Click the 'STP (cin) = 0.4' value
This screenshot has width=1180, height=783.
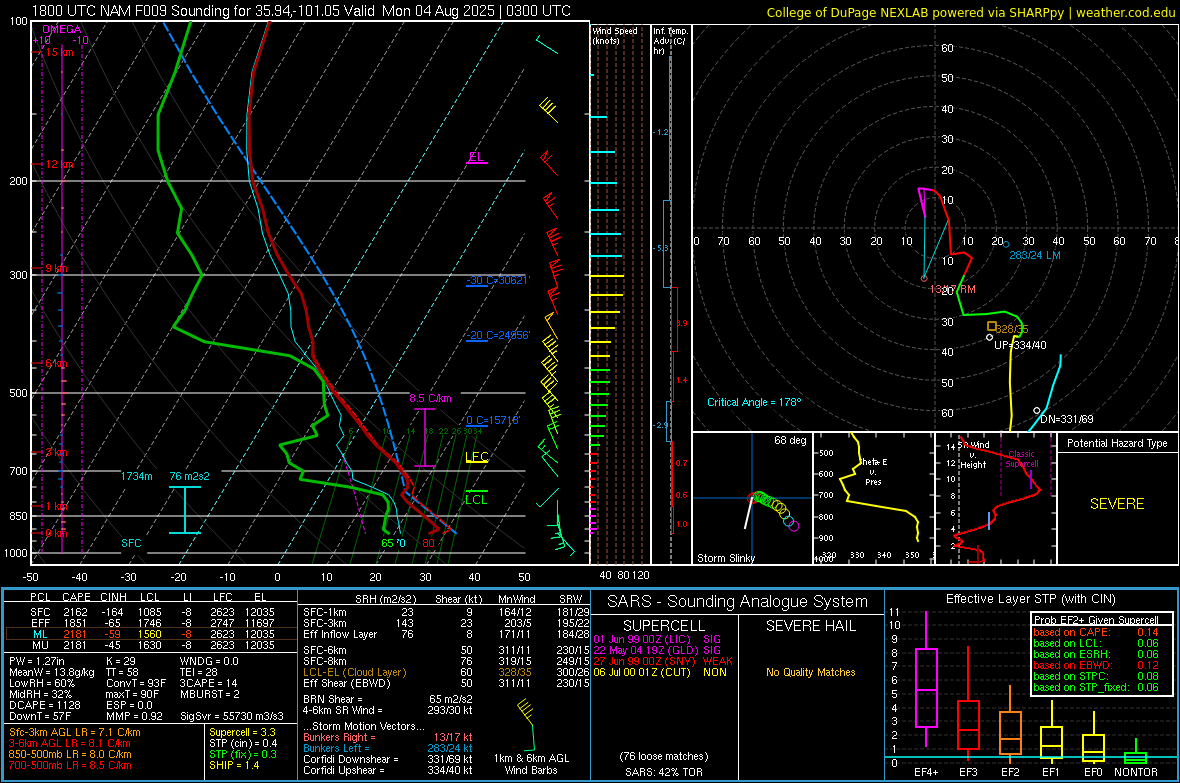[x=243, y=743]
